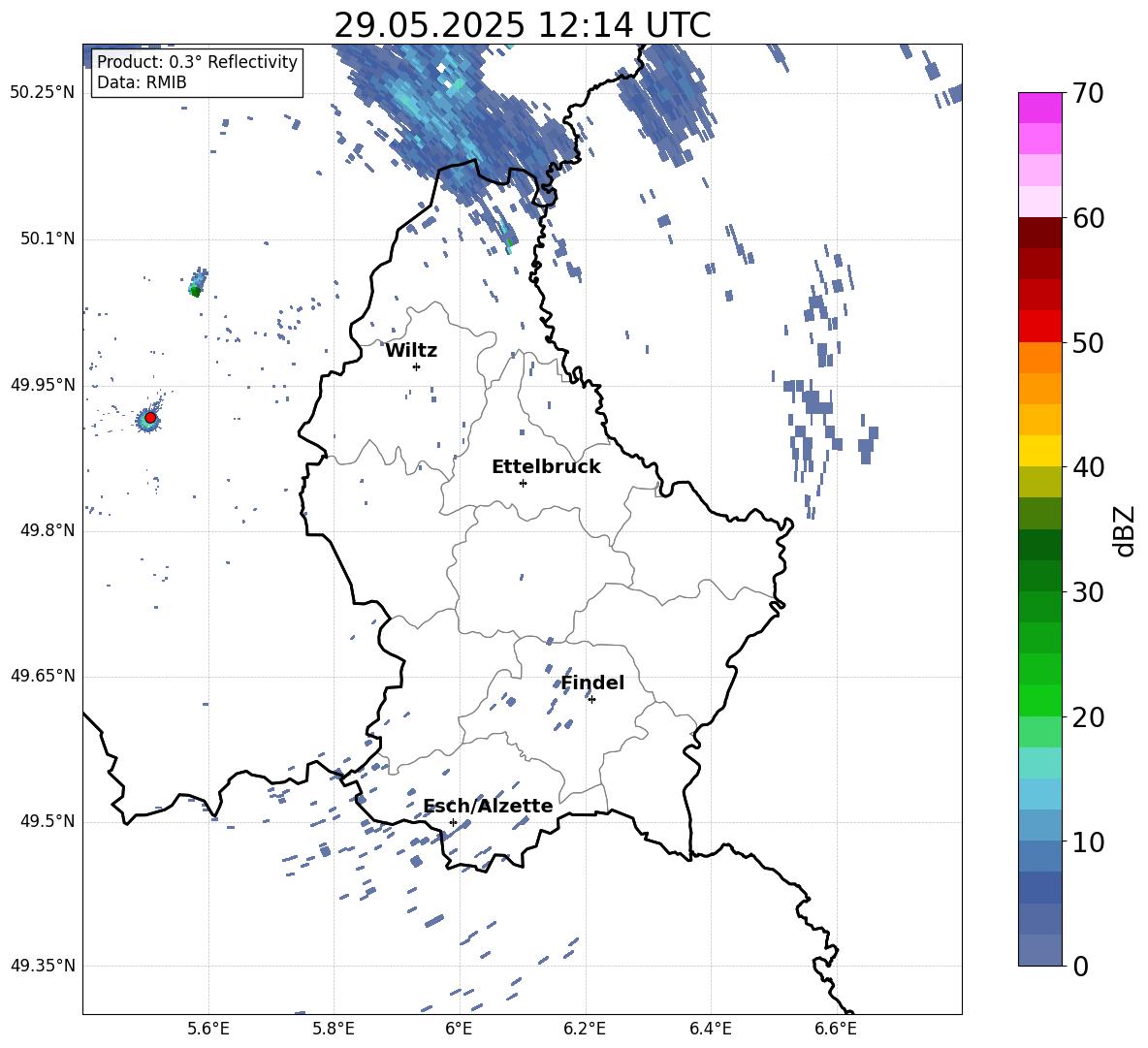Click the light blue colorbar segment above 10
Screen dimensions: 1148x1048
pyautogui.click(x=1040, y=825)
